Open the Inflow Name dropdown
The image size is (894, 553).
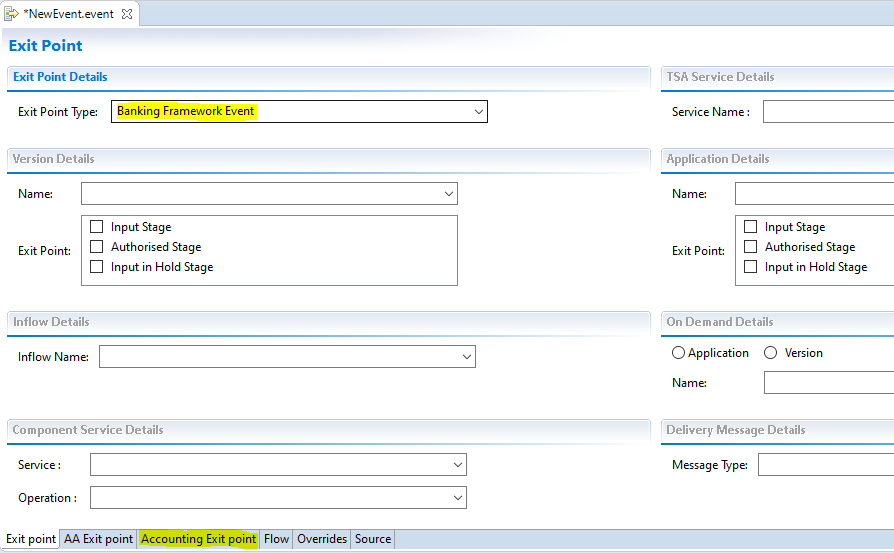coord(466,357)
